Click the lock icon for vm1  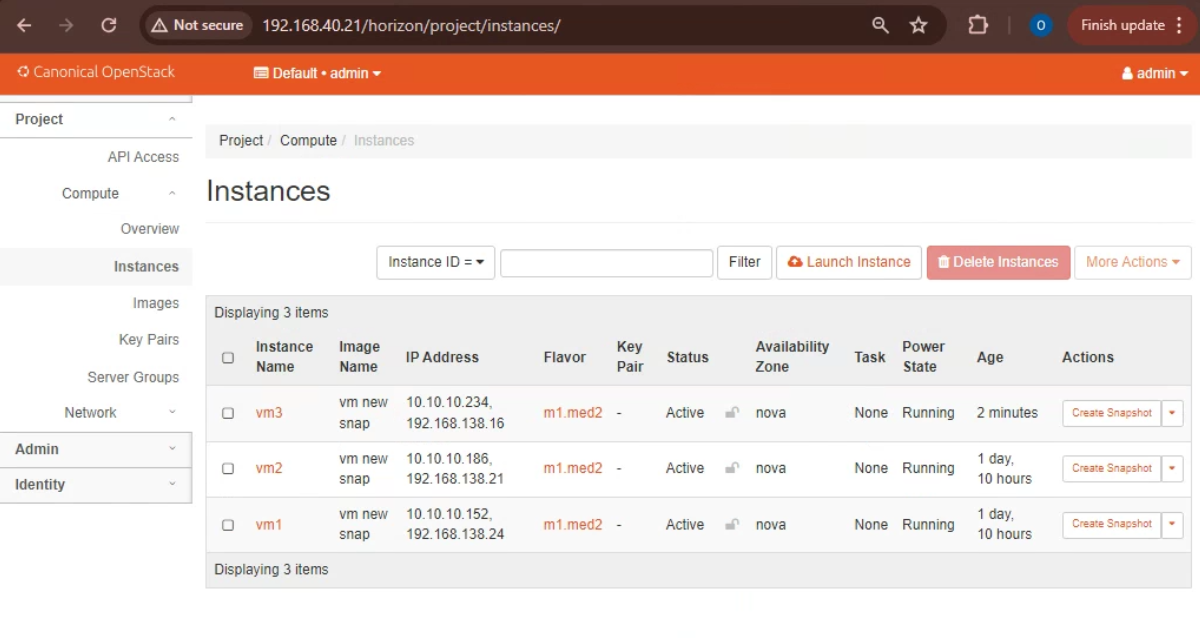[732, 524]
